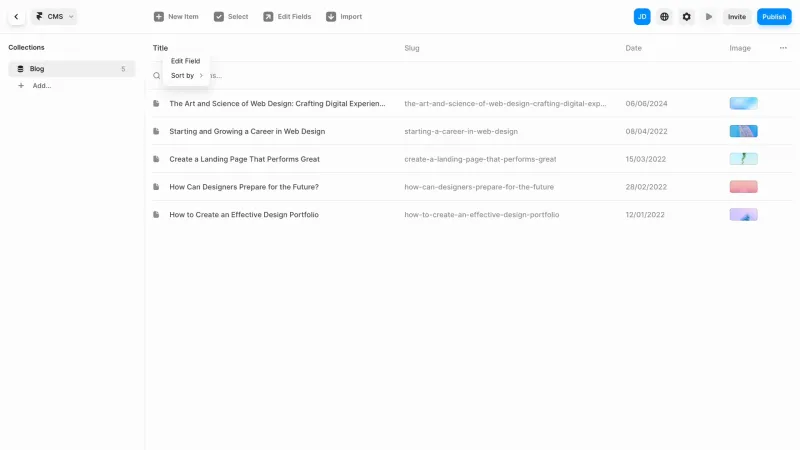Open Starting and Growing a Career item
The image size is (800, 450).
pos(247,132)
